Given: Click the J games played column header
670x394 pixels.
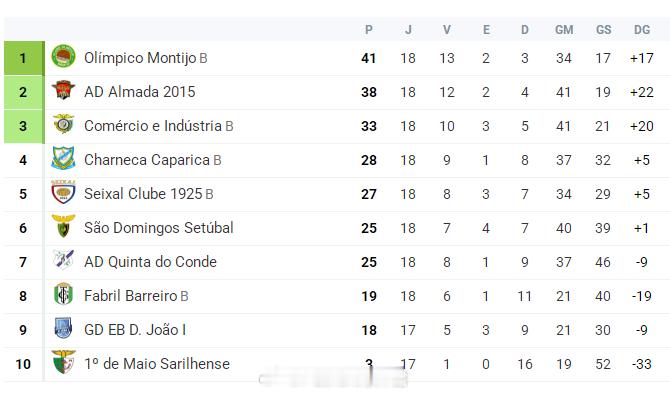Looking at the screenshot, I should coord(408,29).
